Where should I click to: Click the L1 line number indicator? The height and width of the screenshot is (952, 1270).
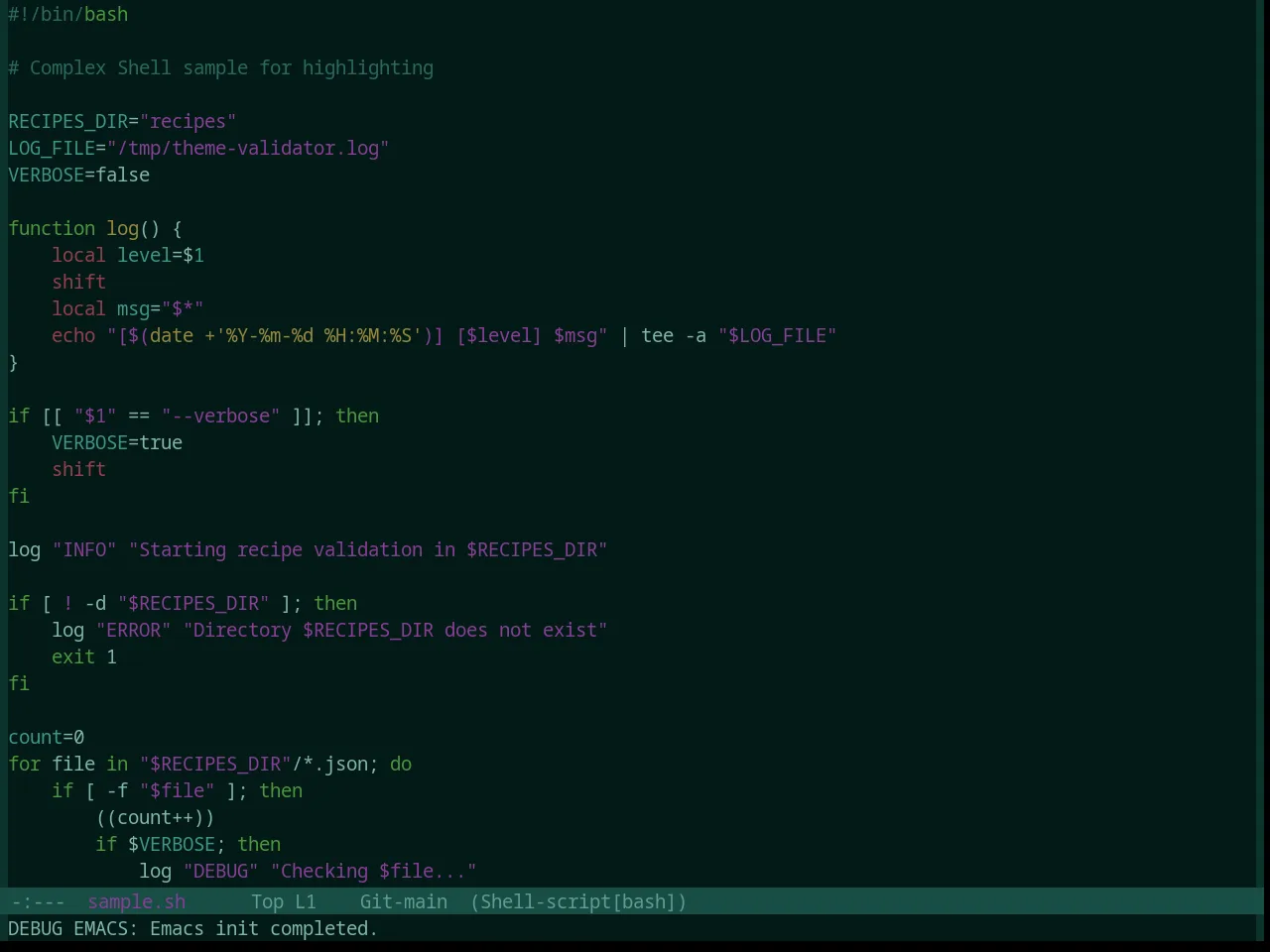coord(306,901)
